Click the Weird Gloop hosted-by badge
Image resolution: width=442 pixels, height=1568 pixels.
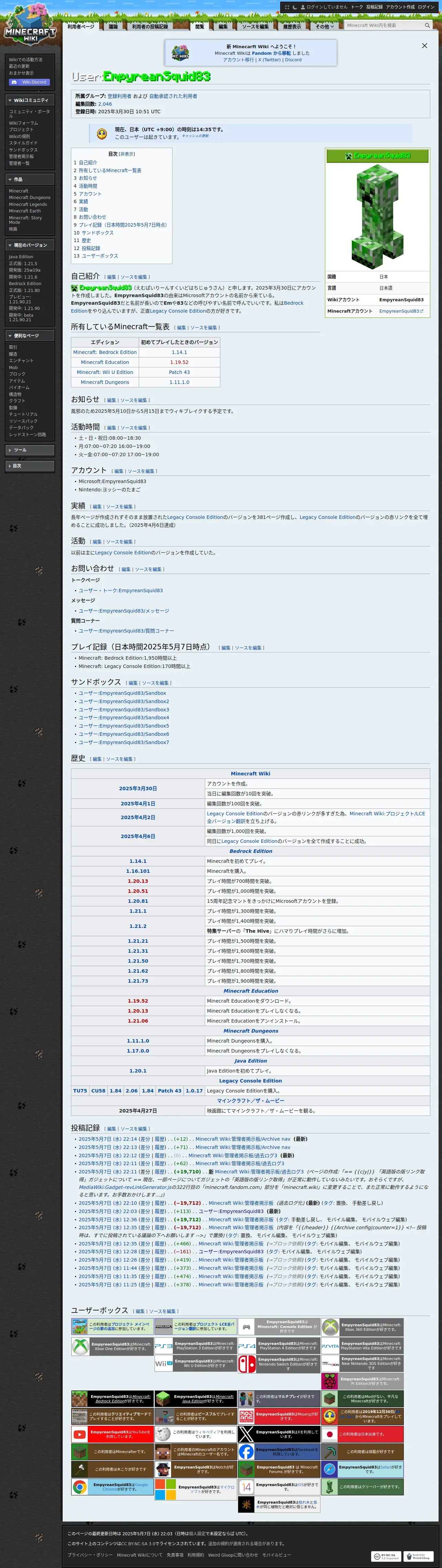[418, 1556]
